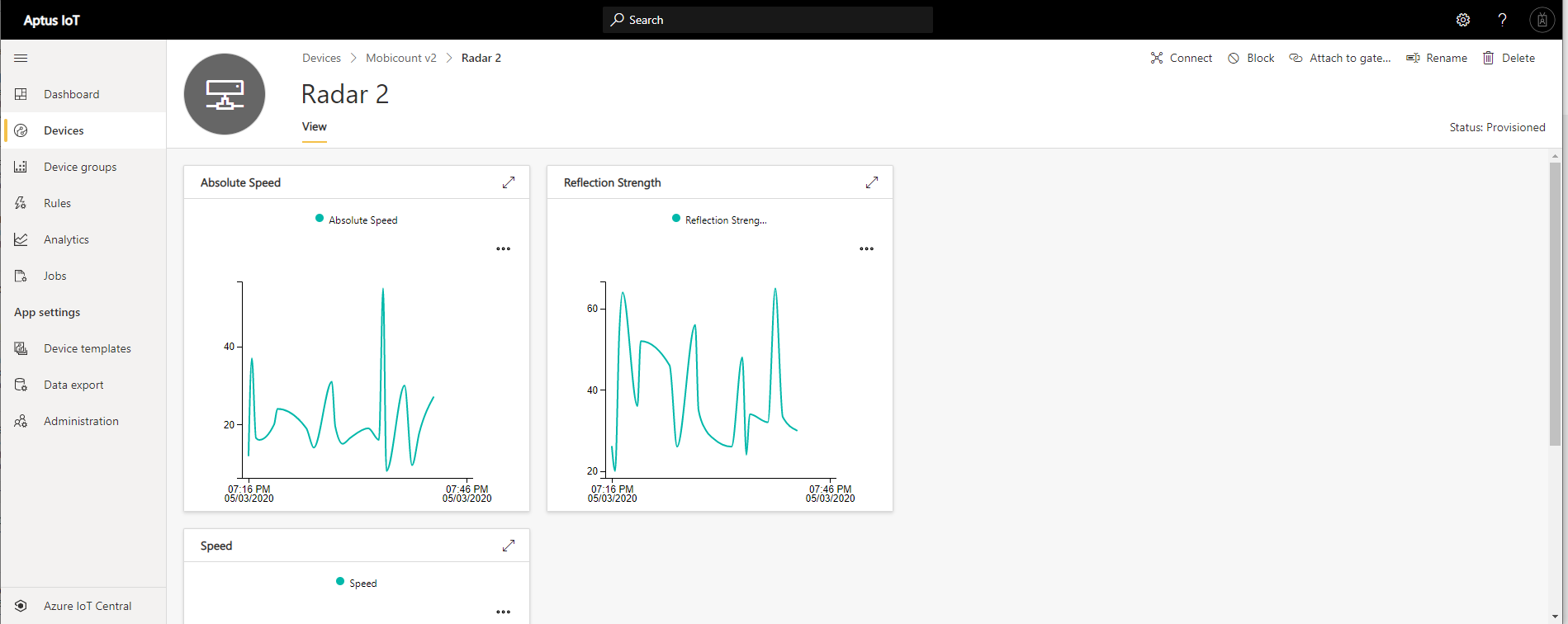Click the Rename icon
Image resolution: width=1568 pixels, height=624 pixels.
(x=1413, y=58)
